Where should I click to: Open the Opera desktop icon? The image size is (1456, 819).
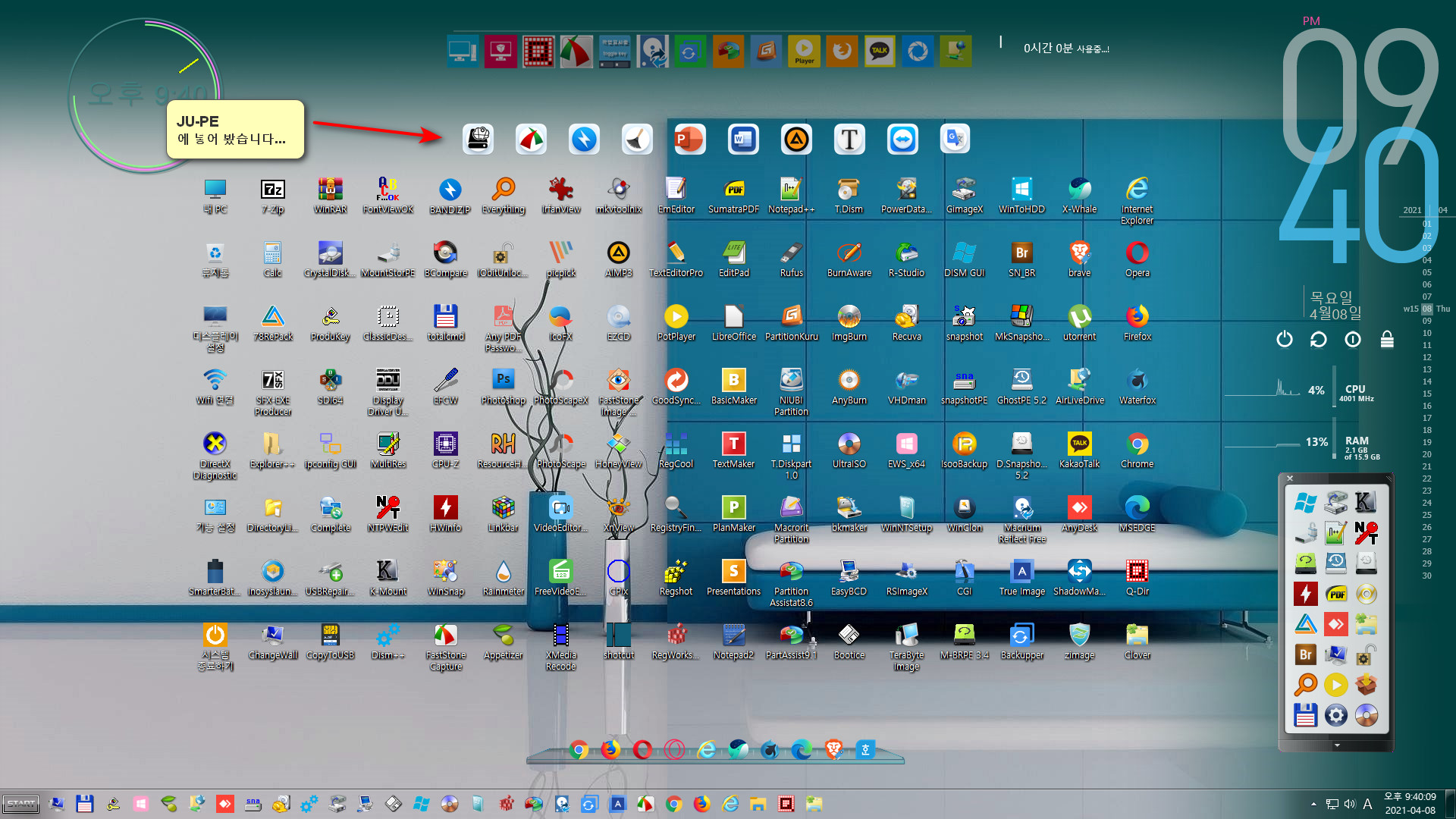click(1137, 259)
